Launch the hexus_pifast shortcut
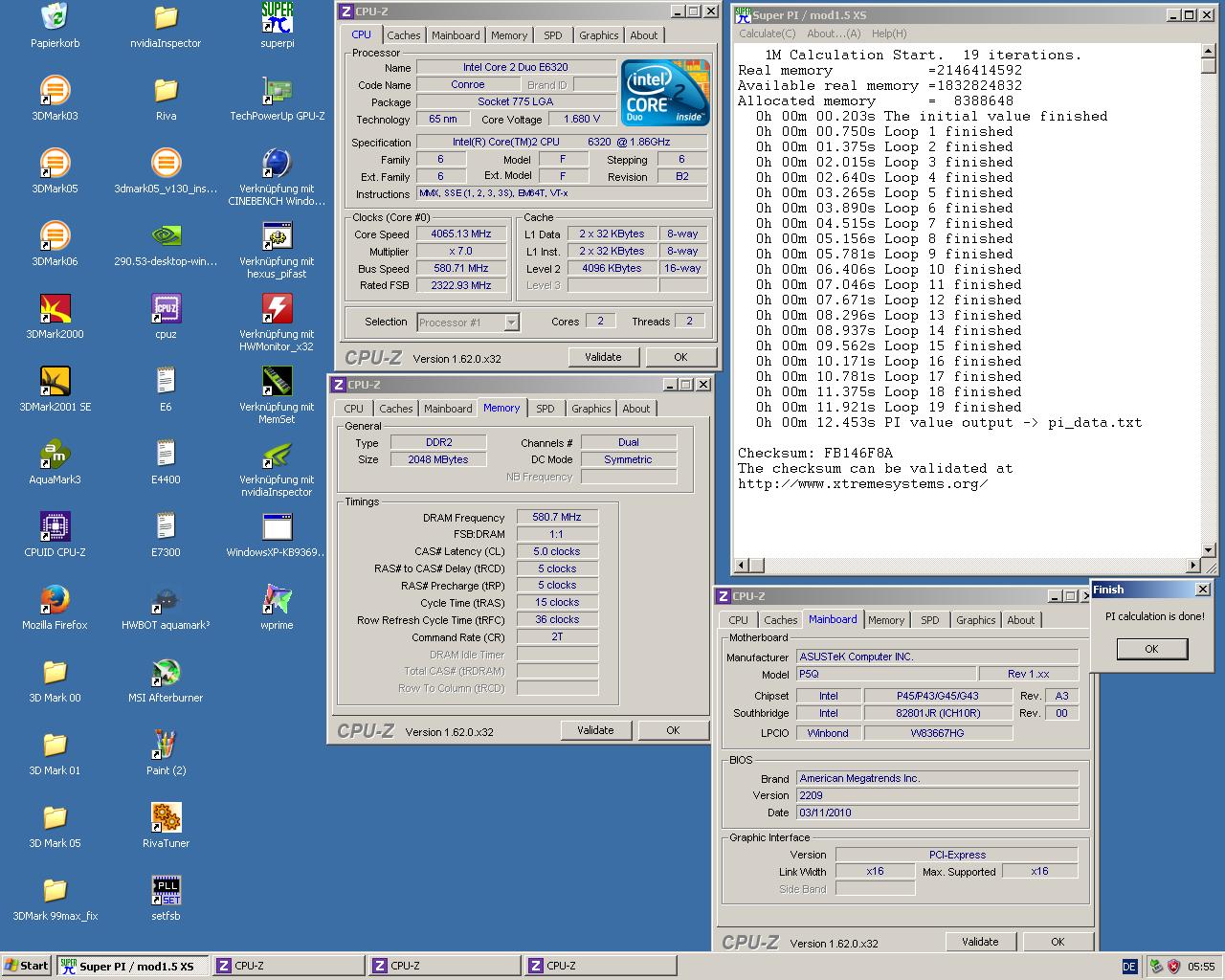 point(277,235)
